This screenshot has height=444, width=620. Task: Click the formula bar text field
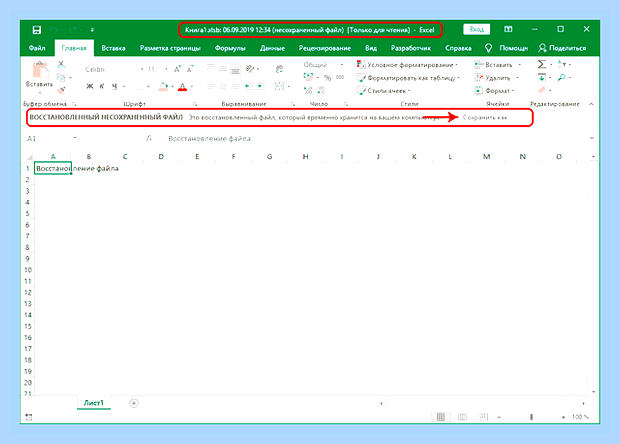tap(376, 138)
